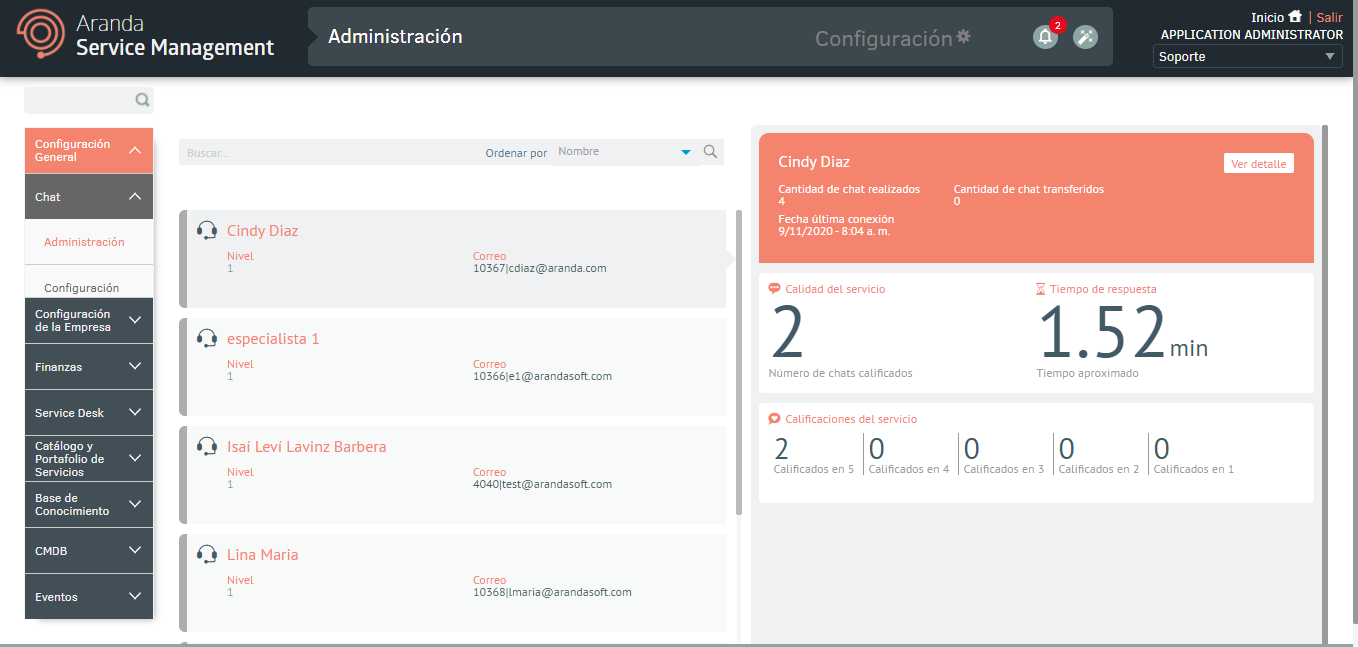The image size is (1358, 647).
Task: Click the notifications bell icon
Action: [x=1045, y=38]
